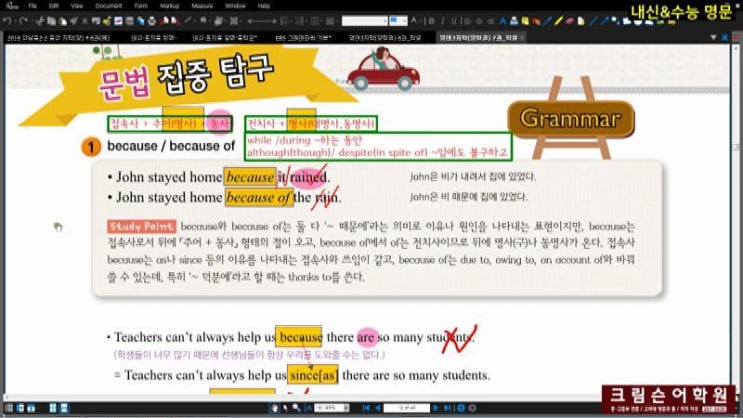The width and height of the screenshot is (743, 418).
Task: Go to the last page
Action: [448, 408]
